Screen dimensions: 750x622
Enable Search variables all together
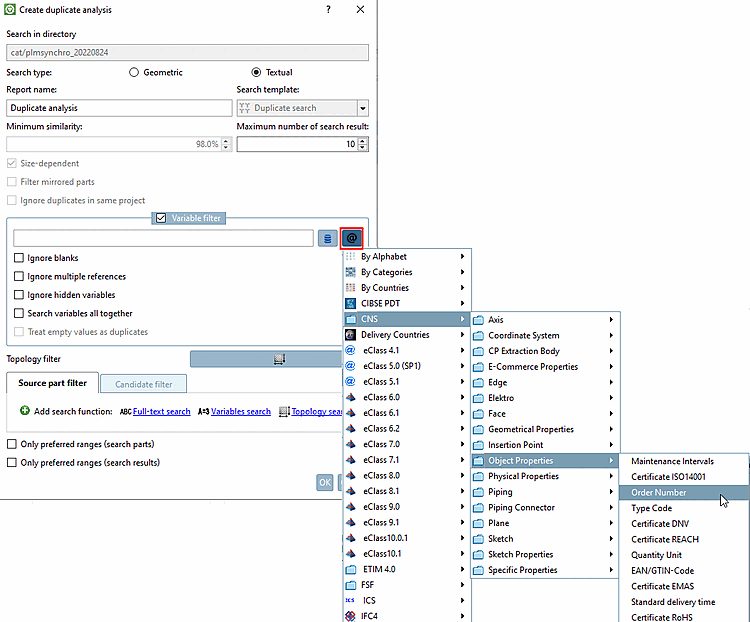click(19, 313)
